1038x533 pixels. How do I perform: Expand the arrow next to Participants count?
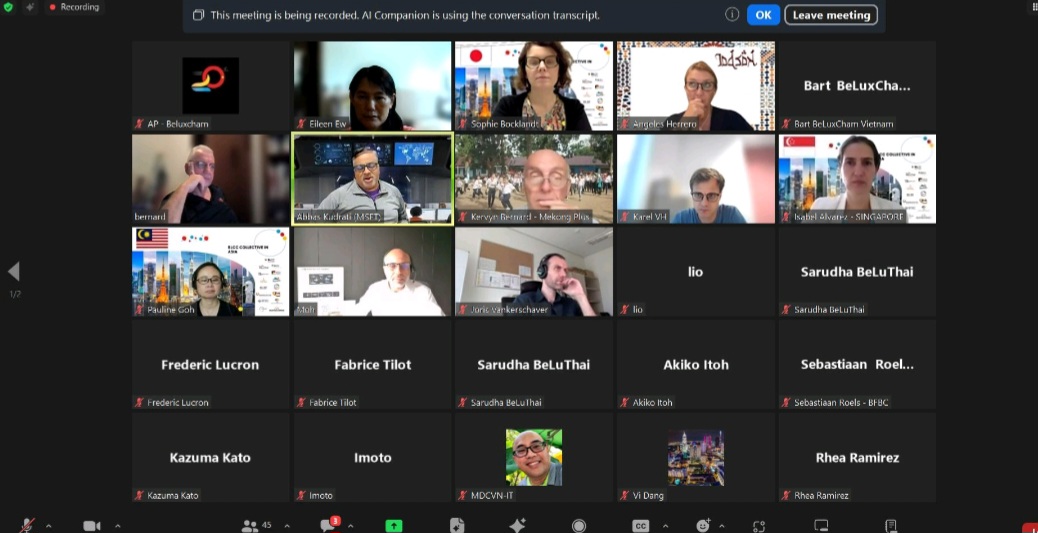(287, 525)
